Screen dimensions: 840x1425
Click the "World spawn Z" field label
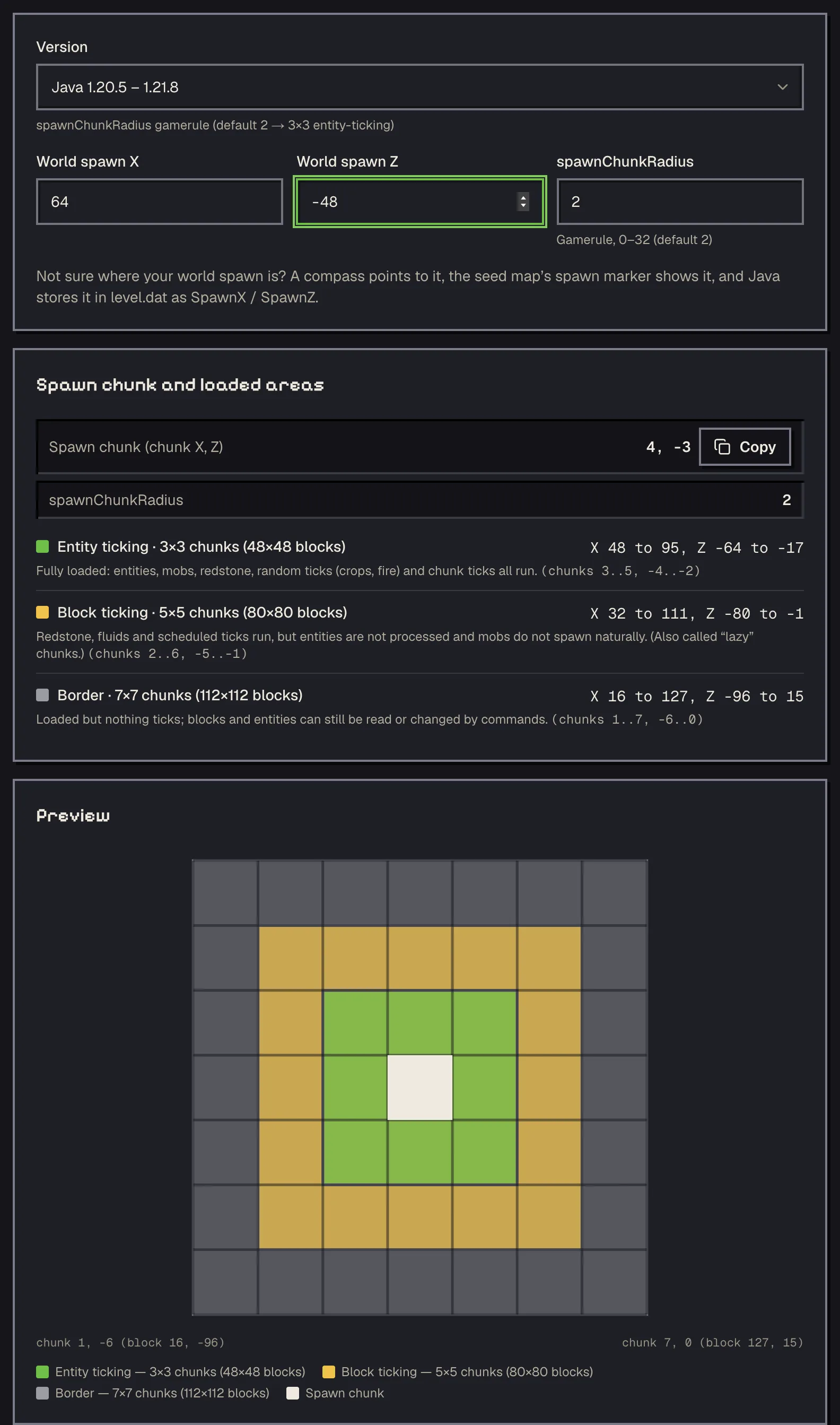click(x=347, y=161)
